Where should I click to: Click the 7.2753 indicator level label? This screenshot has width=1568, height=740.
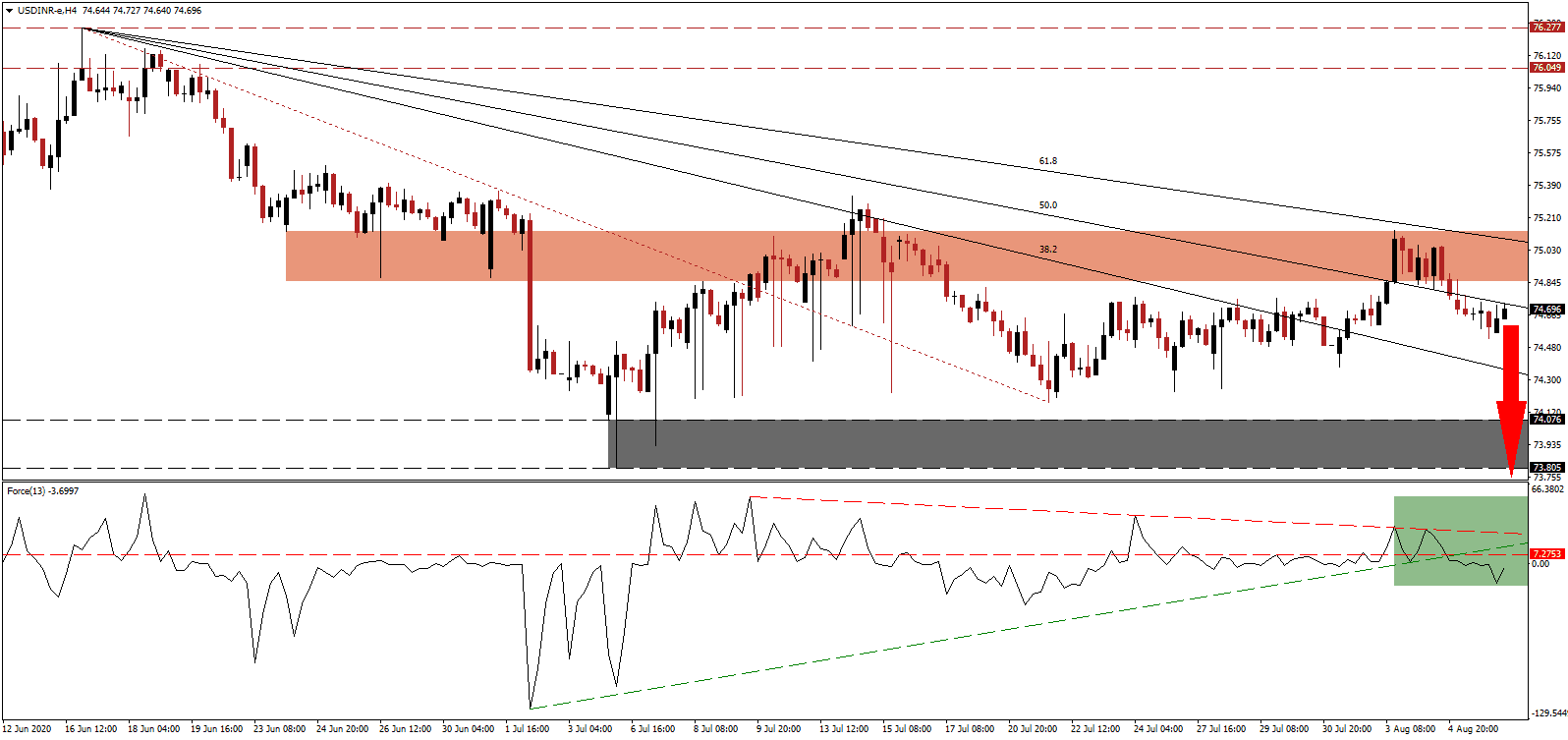pyautogui.click(x=1546, y=554)
